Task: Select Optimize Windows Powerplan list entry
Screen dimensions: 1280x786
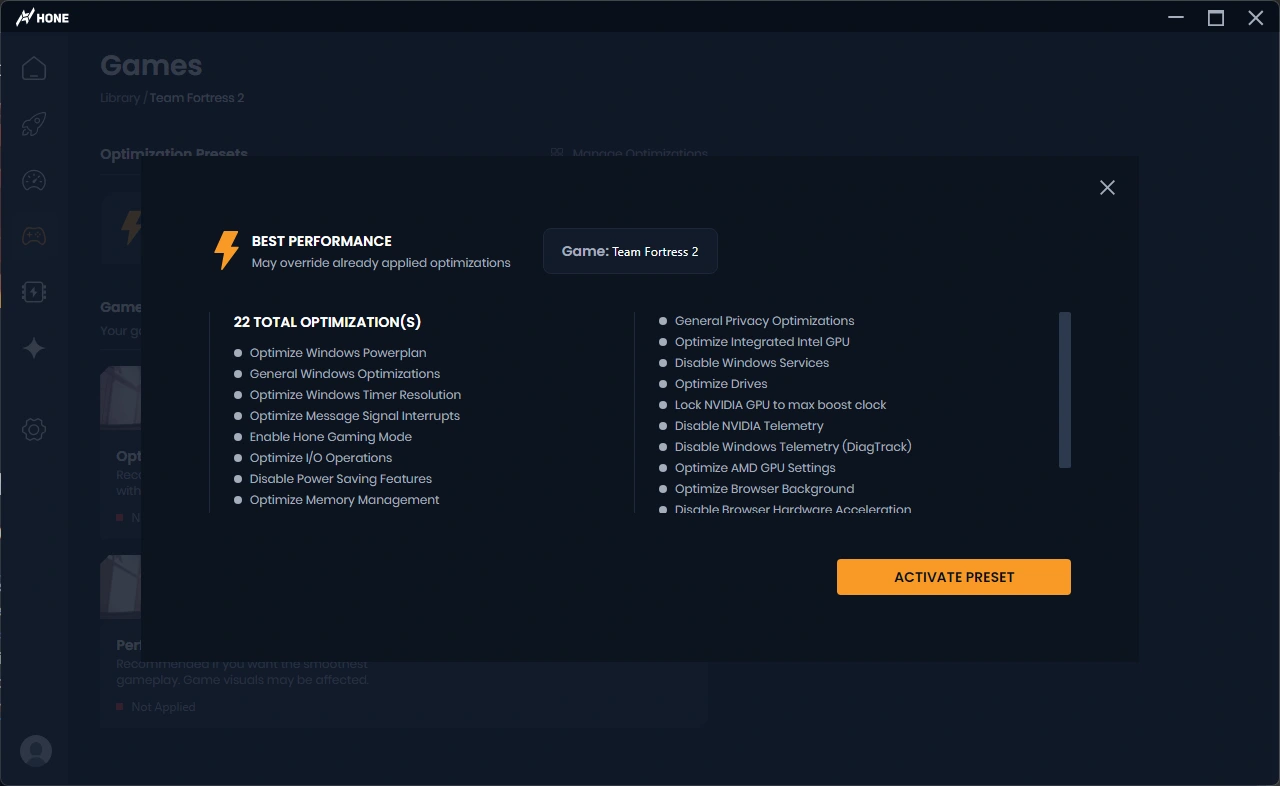Action: pyautogui.click(x=338, y=353)
